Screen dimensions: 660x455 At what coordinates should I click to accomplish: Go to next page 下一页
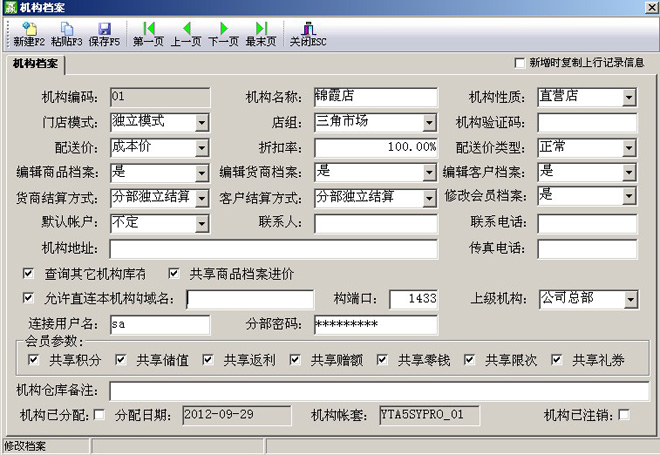pyautogui.click(x=223, y=35)
